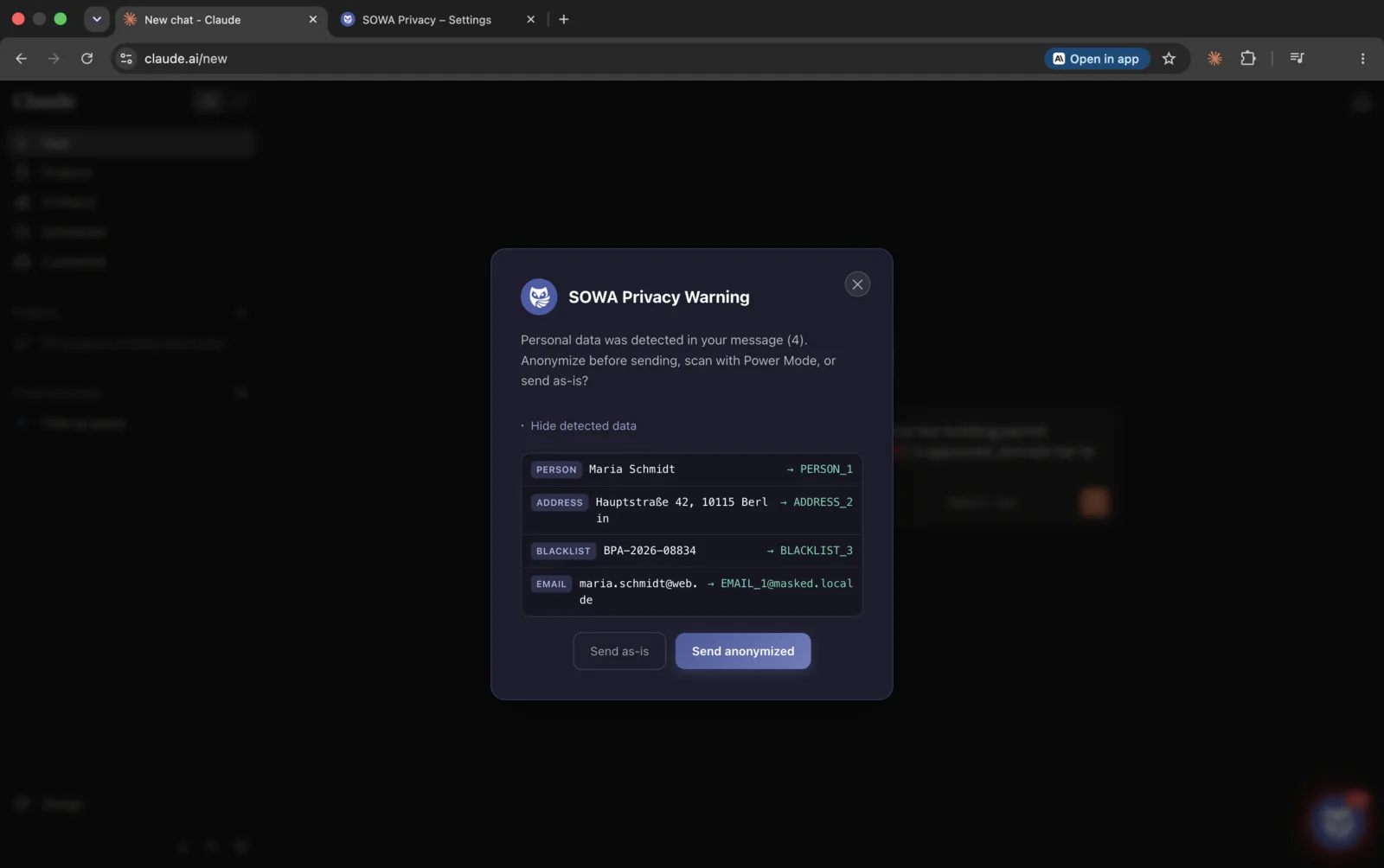Image resolution: width=1384 pixels, height=868 pixels.
Task: Close the New chat - Claude tab
Action: click(313, 19)
